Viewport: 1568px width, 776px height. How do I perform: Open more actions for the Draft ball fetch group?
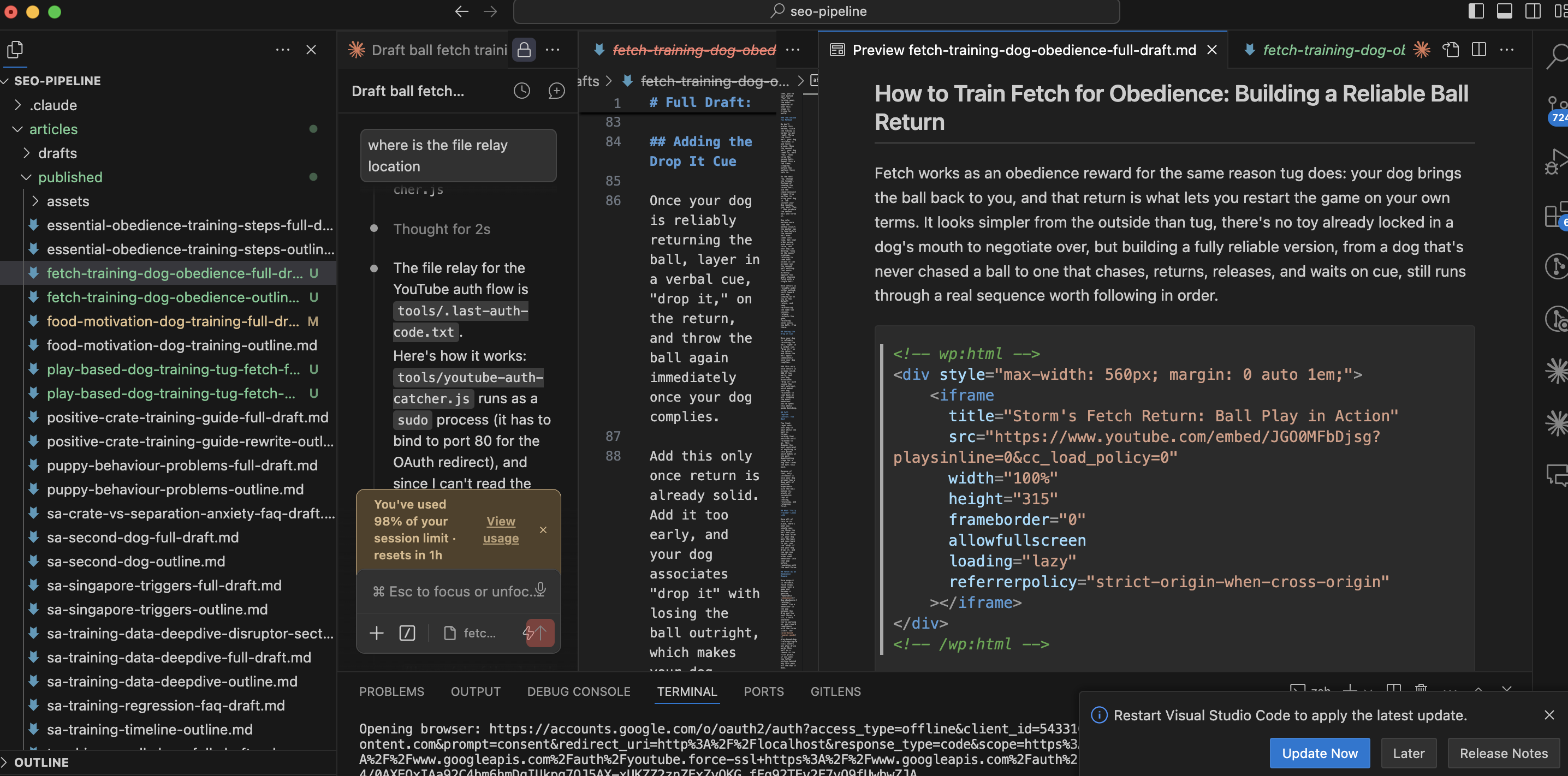click(x=553, y=50)
